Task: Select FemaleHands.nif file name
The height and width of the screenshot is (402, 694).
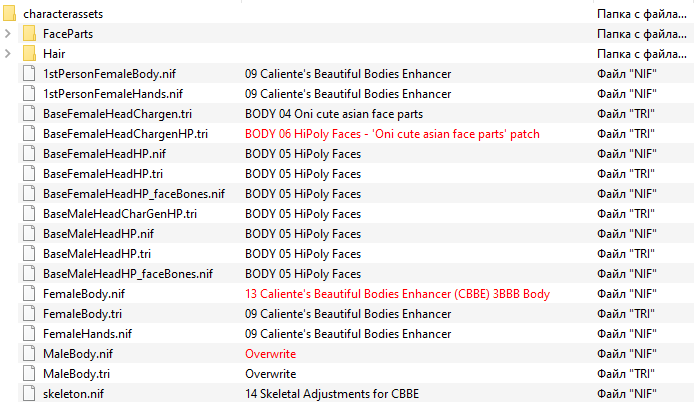Action: [87, 333]
